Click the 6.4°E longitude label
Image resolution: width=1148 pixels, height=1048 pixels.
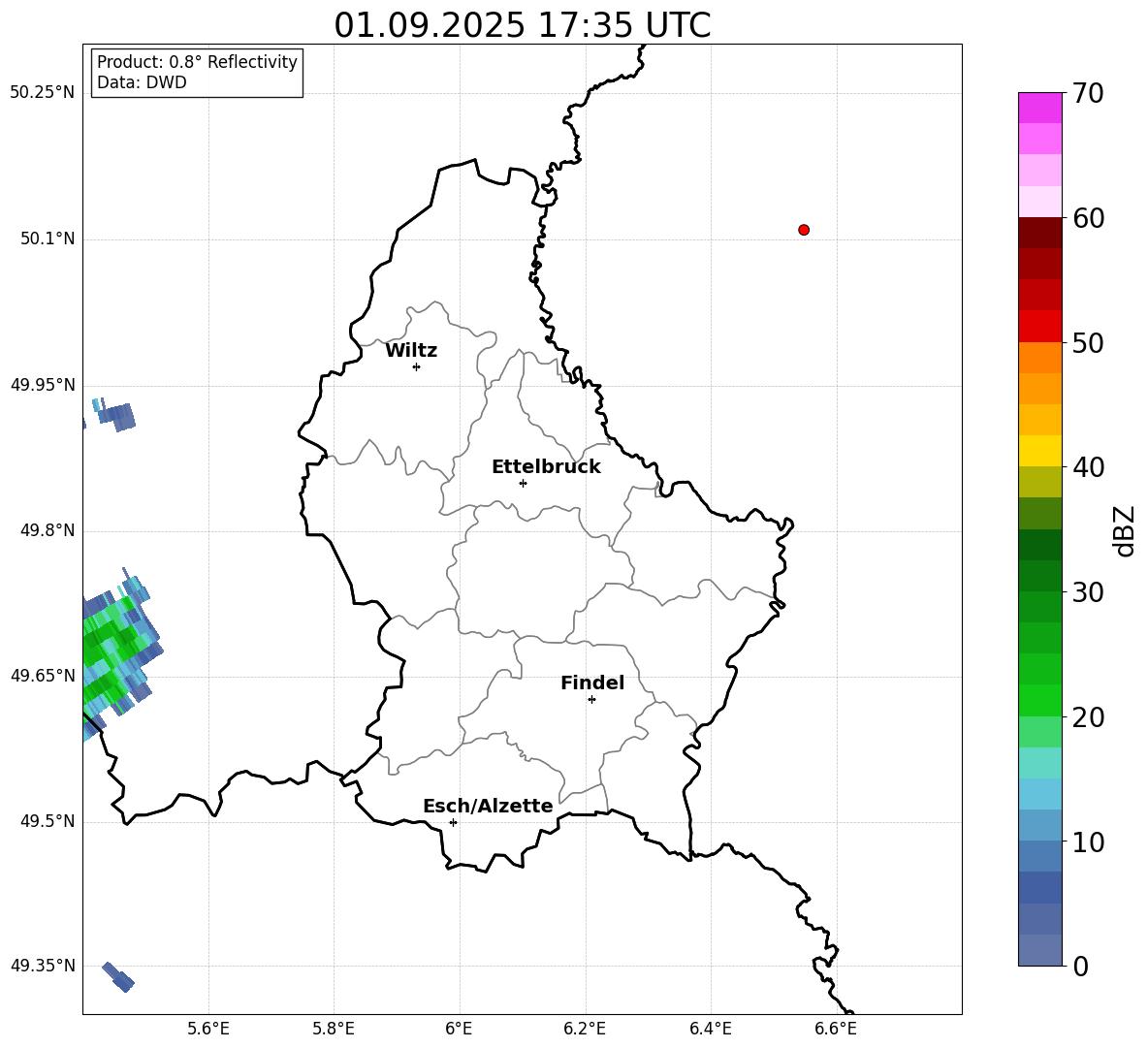tap(711, 1029)
